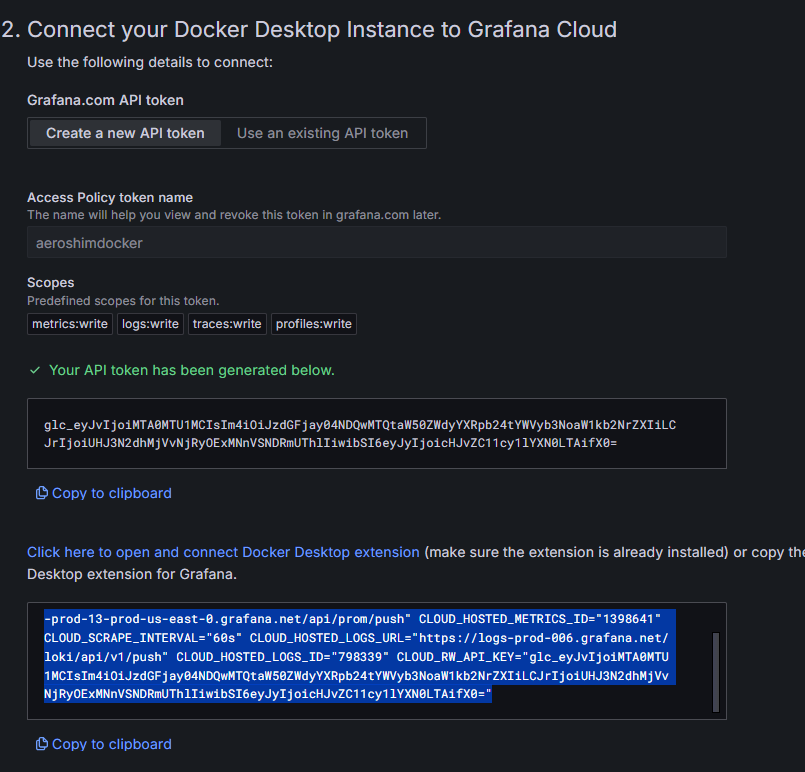Click the 'Predefined scopes for this token' text
805x772 pixels.
(123, 301)
